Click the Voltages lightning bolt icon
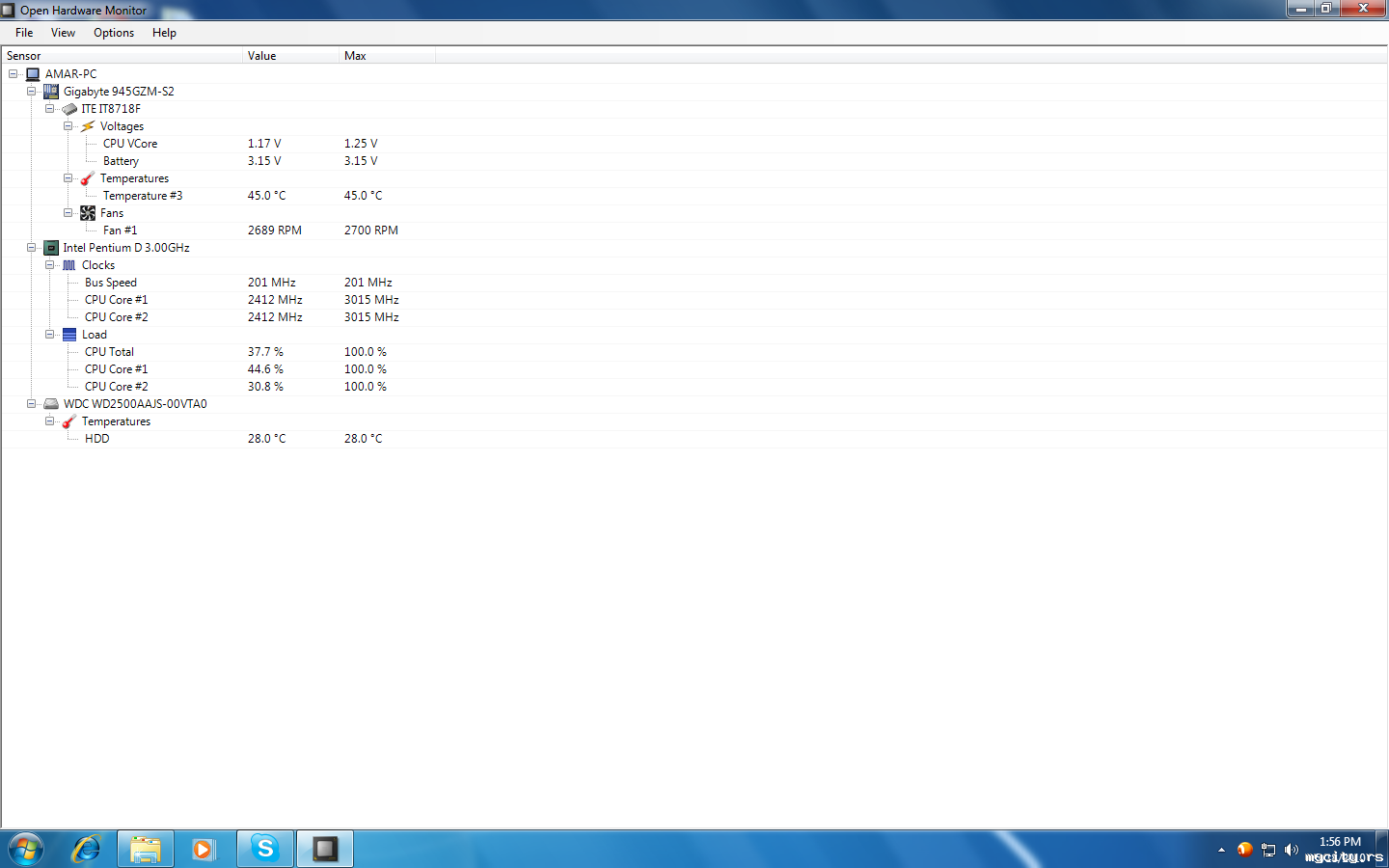This screenshot has width=1389, height=868. point(88,126)
